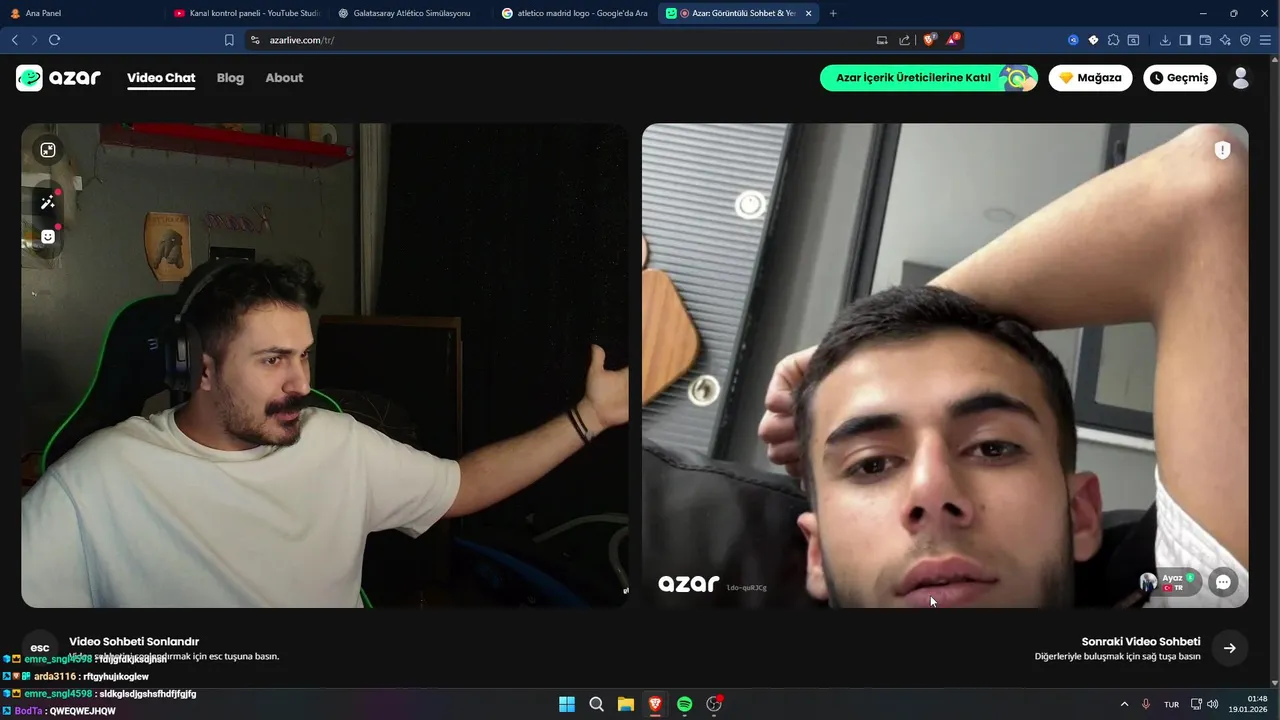Open the extensions puzzle icon
The width and height of the screenshot is (1280, 720).
coord(1113,40)
